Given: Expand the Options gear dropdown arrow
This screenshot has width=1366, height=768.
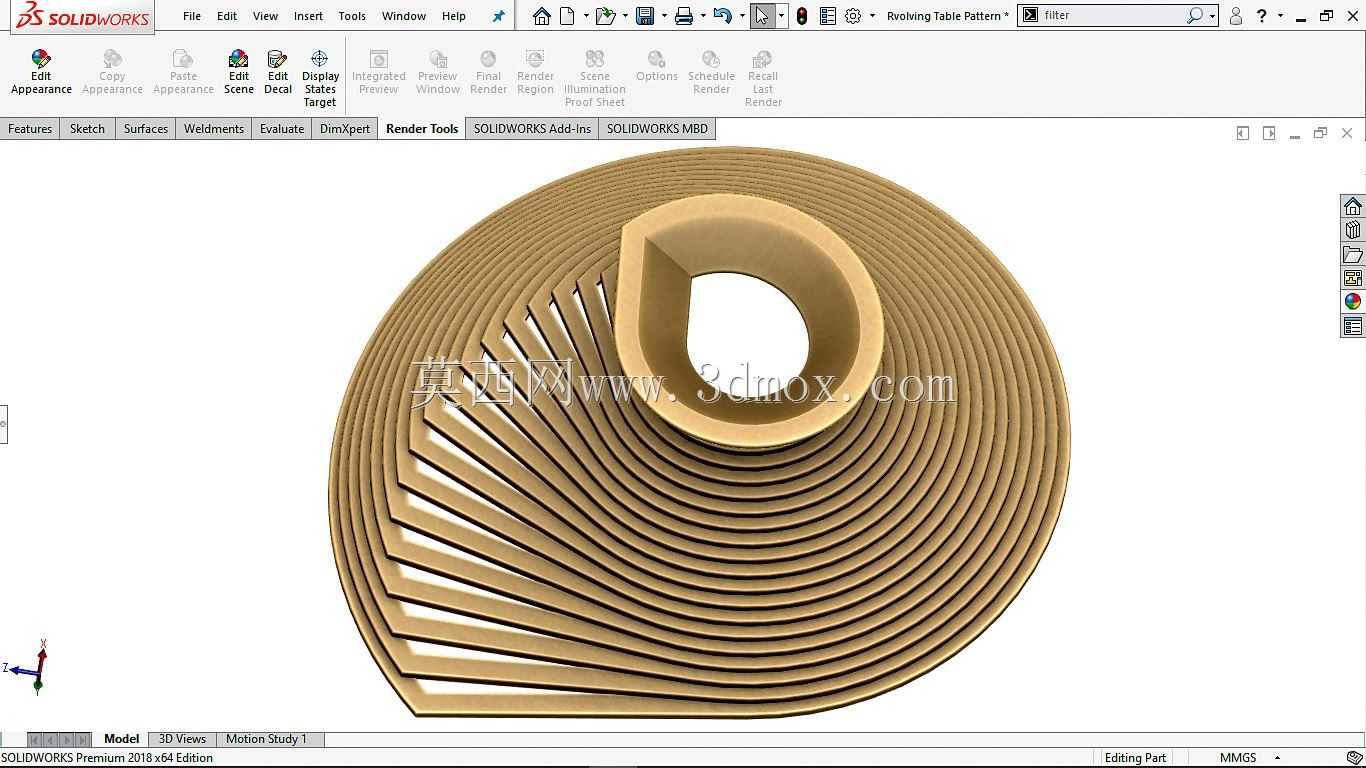Looking at the screenshot, I should [872, 16].
